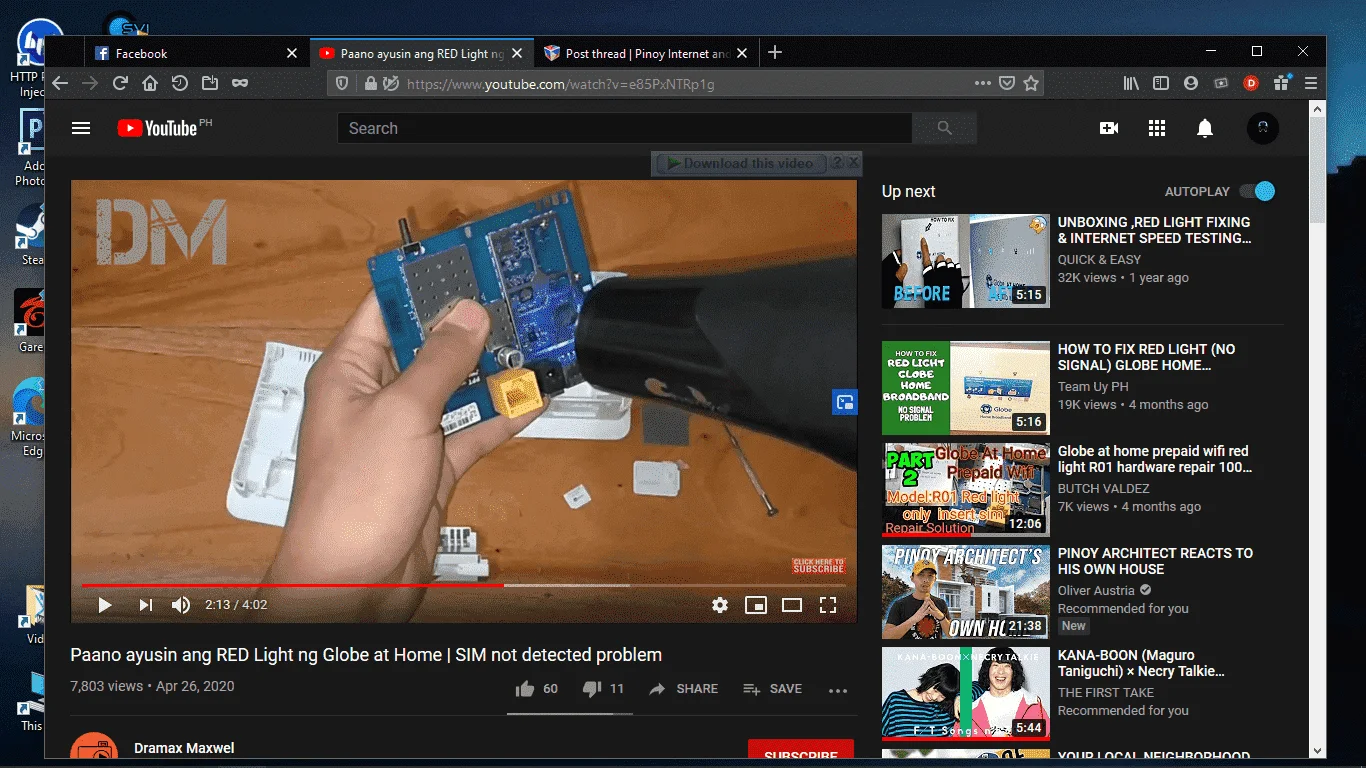Screen dimensions: 1366x768
Task: Mute the video volume speaker icon
Action: pos(181,605)
